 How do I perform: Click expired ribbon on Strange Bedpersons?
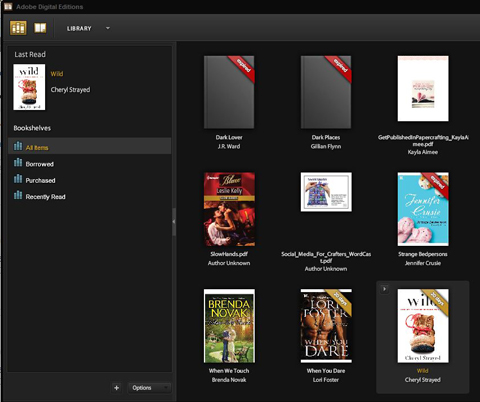(437, 183)
